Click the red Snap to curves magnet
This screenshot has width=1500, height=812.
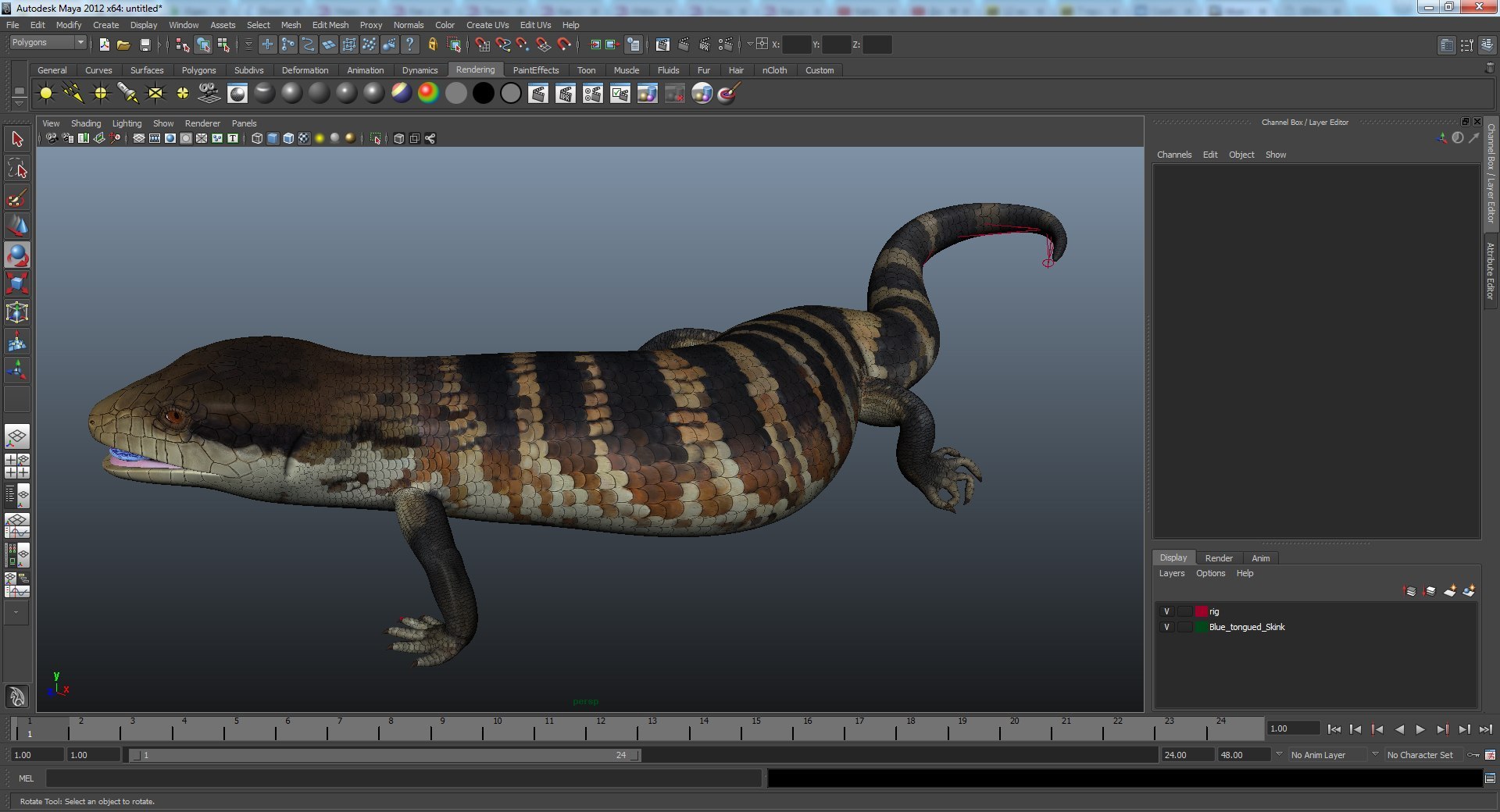pos(503,45)
